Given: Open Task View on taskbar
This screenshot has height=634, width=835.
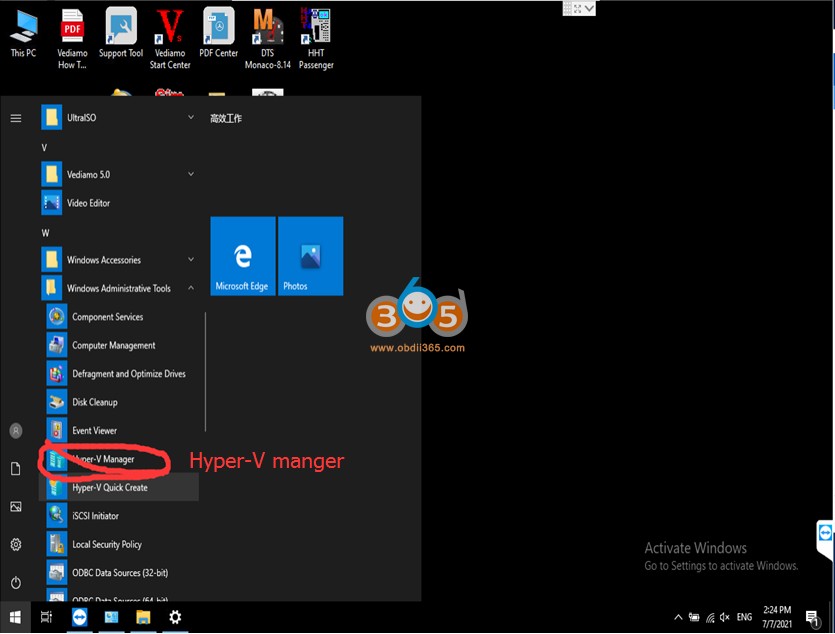Looking at the screenshot, I should coord(46,617).
